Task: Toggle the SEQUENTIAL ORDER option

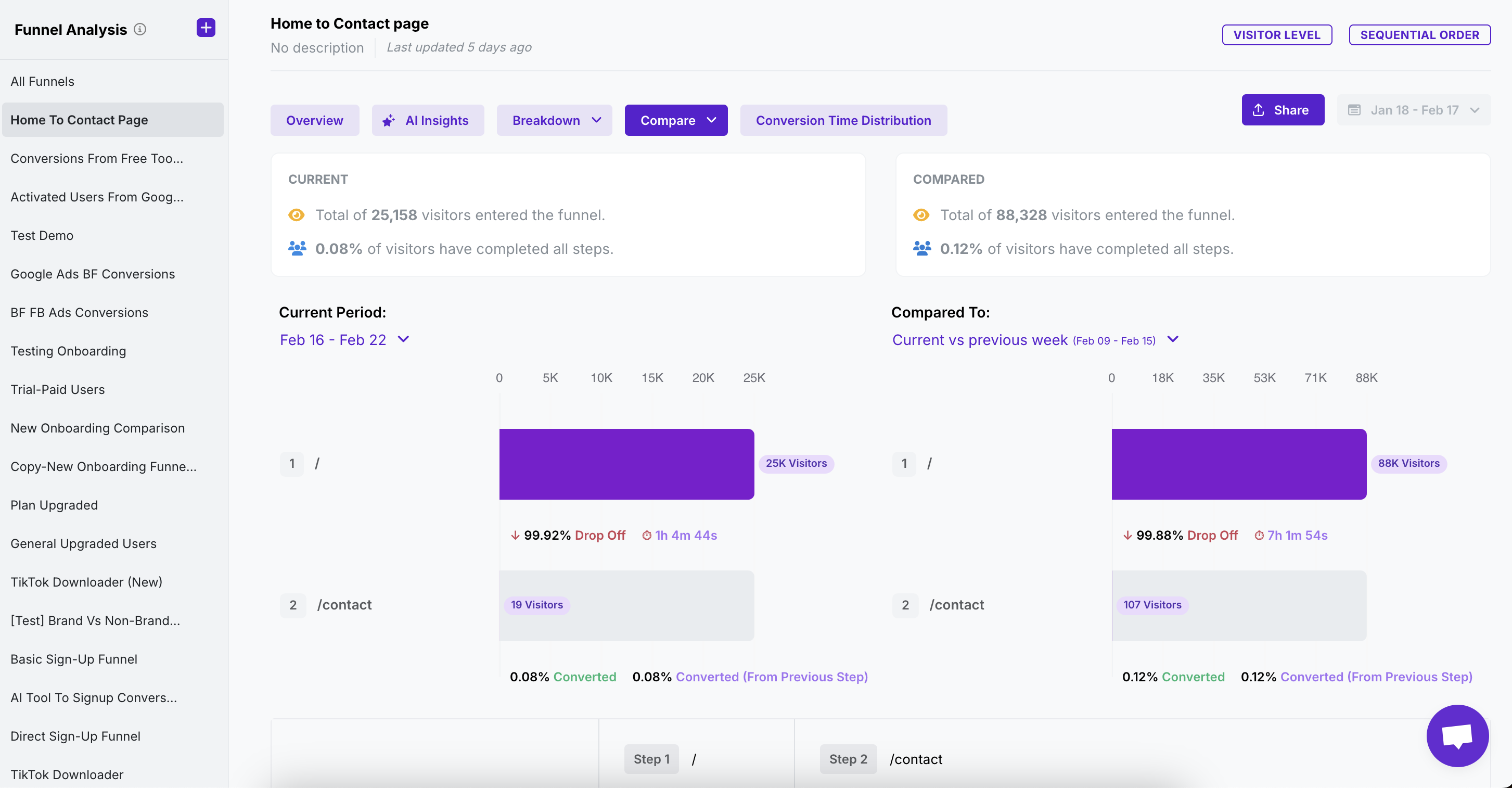Action: coord(1419,35)
